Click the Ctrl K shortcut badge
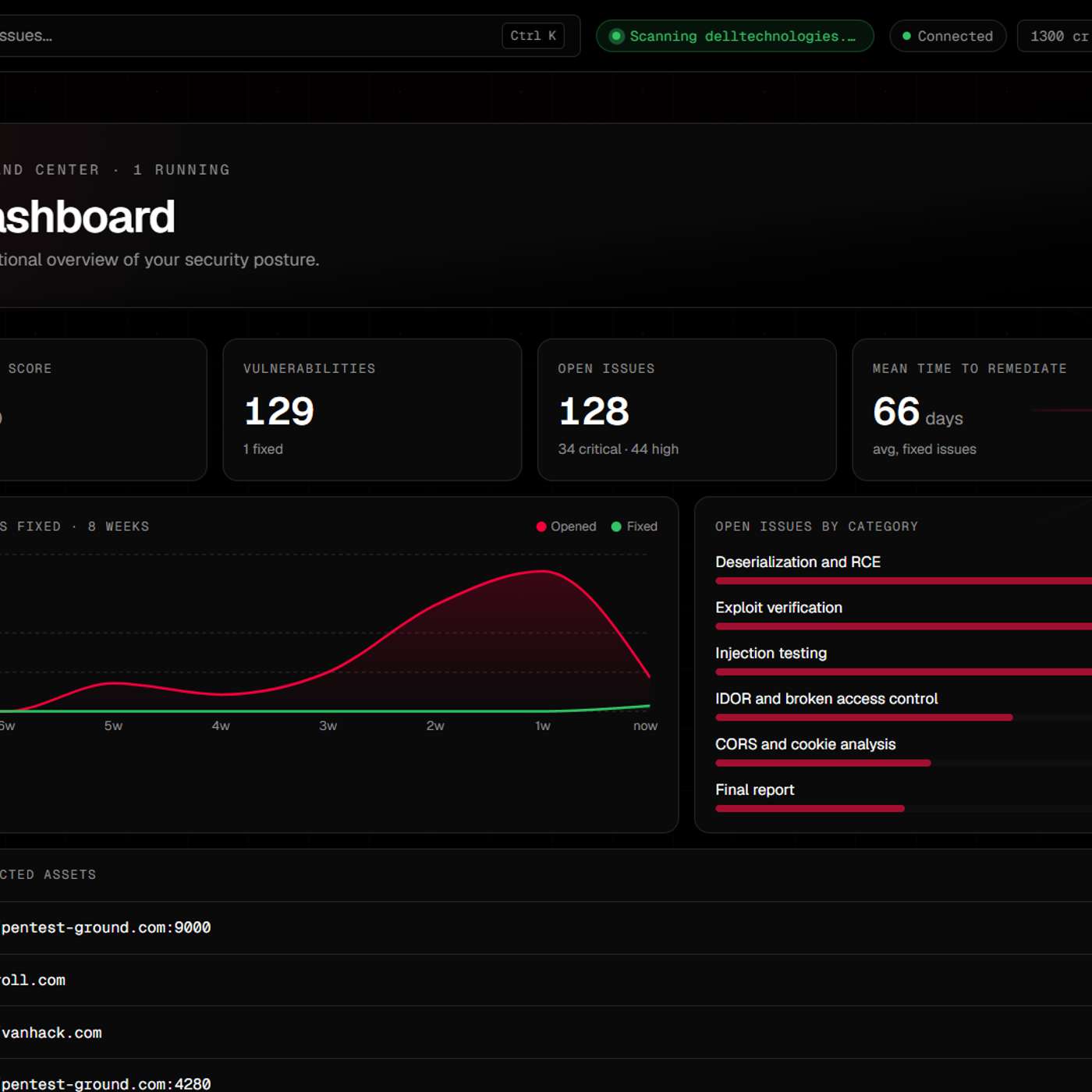1092x1092 pixels. tap(533, 36)
